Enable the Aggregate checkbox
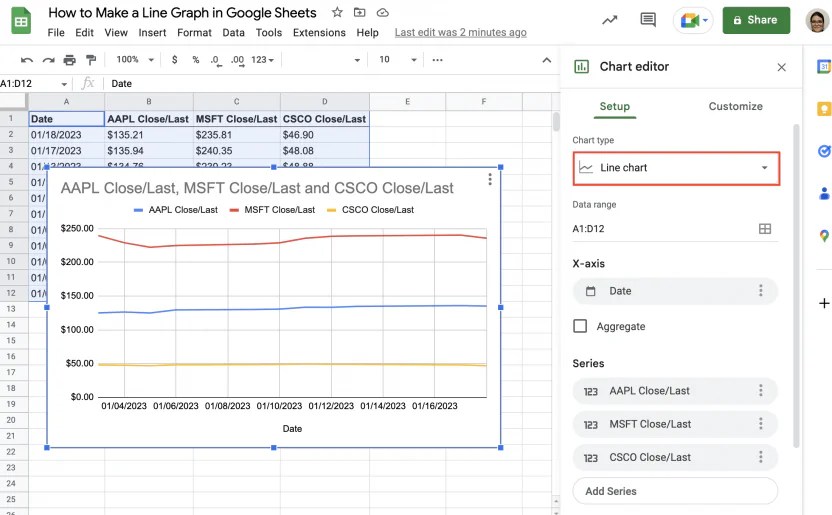The image size is (832, 515). point(580,326)
